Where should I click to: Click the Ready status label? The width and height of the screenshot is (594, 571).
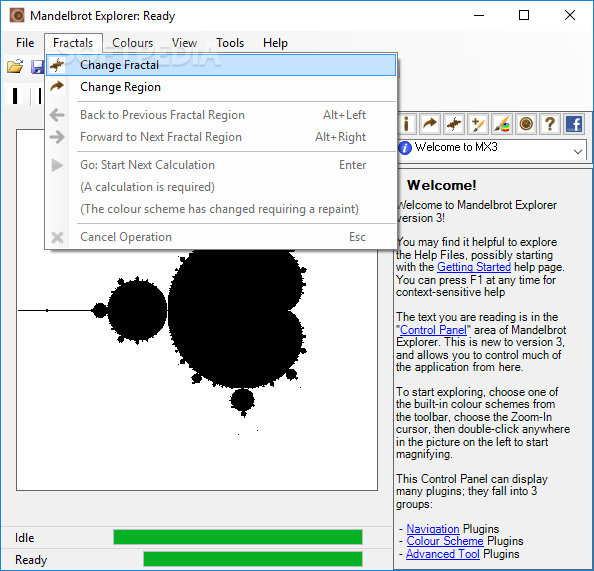tap(31, 560)
